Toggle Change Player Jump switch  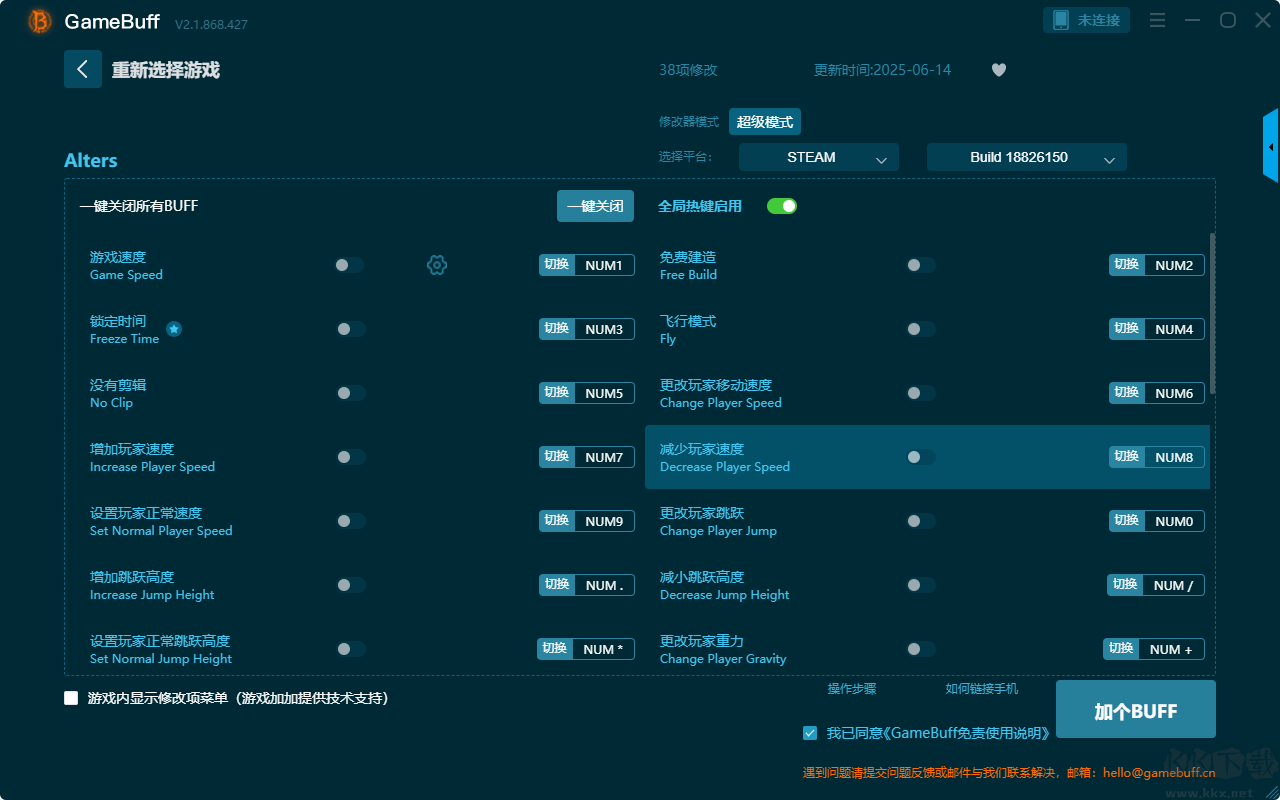point(921,521)
